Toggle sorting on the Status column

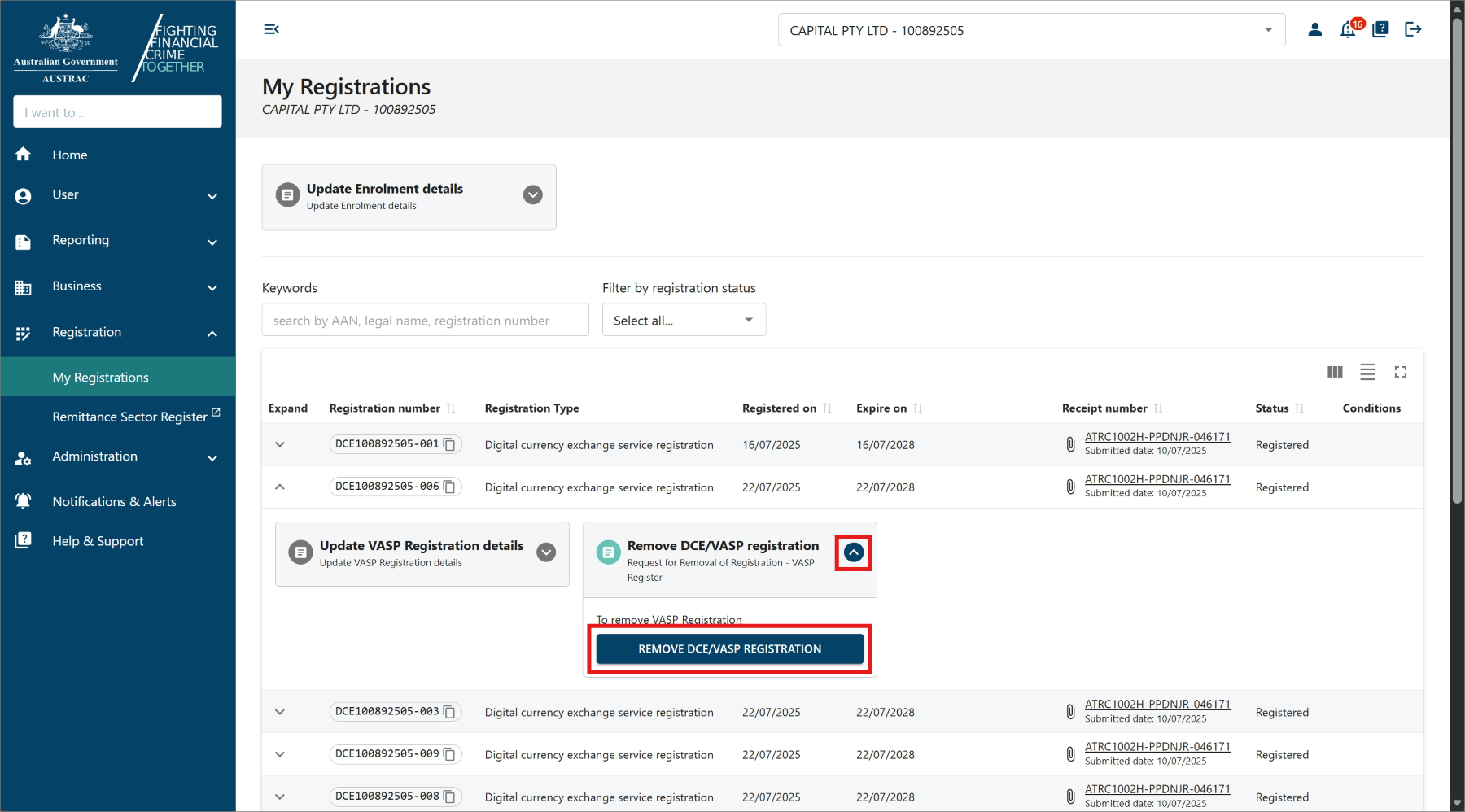(x=1301, y=408)
